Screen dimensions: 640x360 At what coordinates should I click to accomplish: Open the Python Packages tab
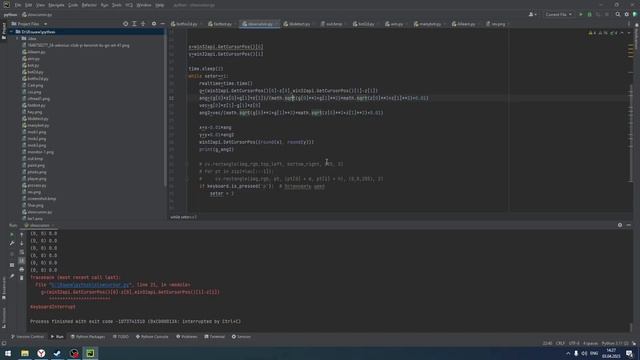coord(88,337)
